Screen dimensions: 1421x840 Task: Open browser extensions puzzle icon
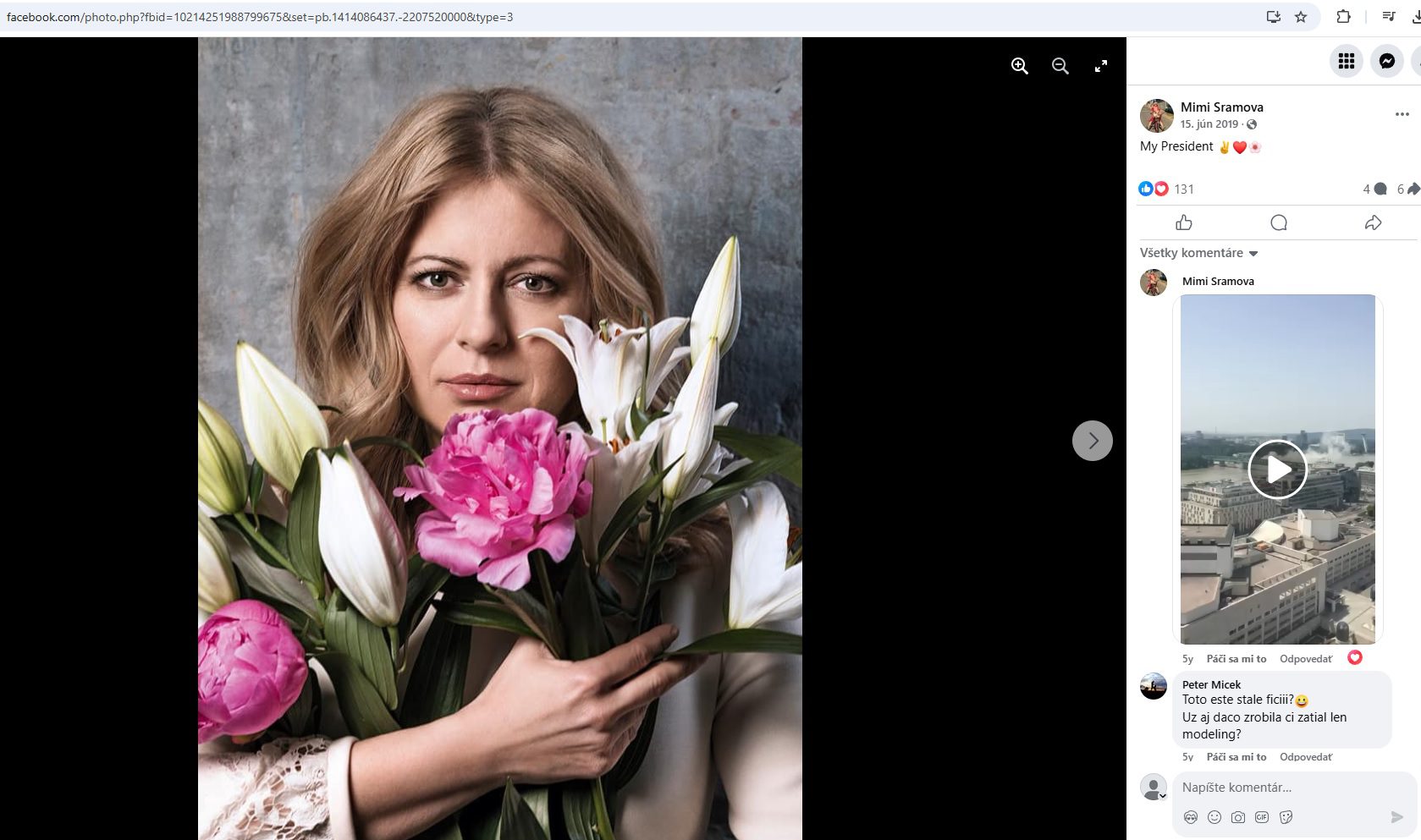pyautogui.click(x=1343, y=17)
